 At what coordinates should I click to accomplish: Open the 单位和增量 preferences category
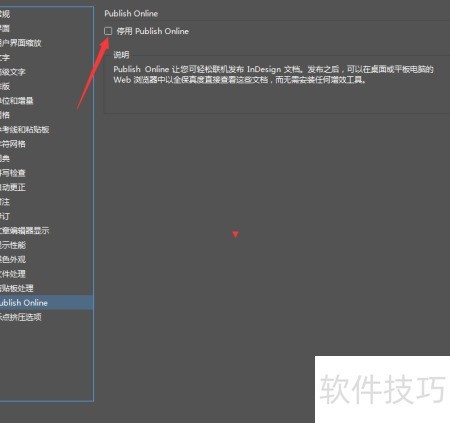17,100
